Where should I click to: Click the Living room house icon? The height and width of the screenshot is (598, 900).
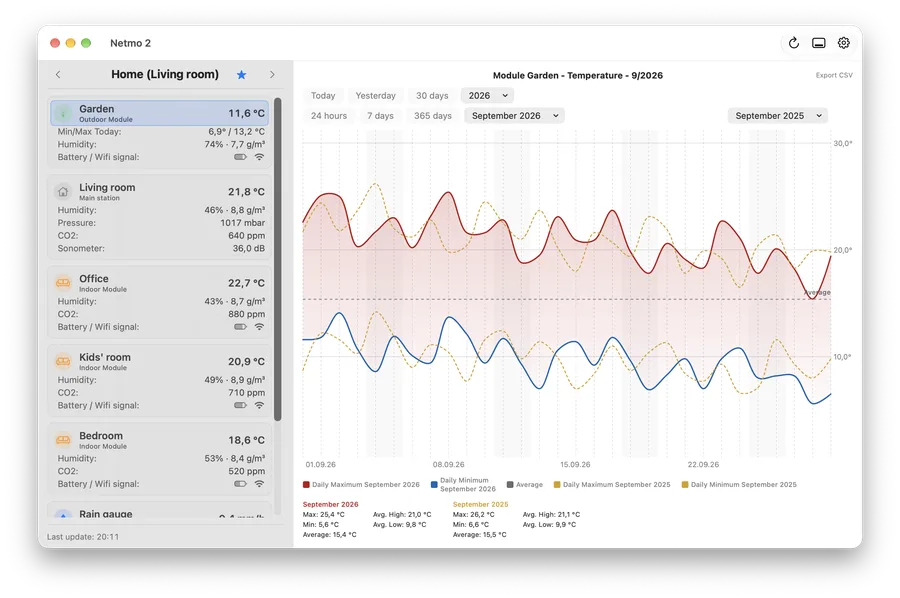(63, 192)
